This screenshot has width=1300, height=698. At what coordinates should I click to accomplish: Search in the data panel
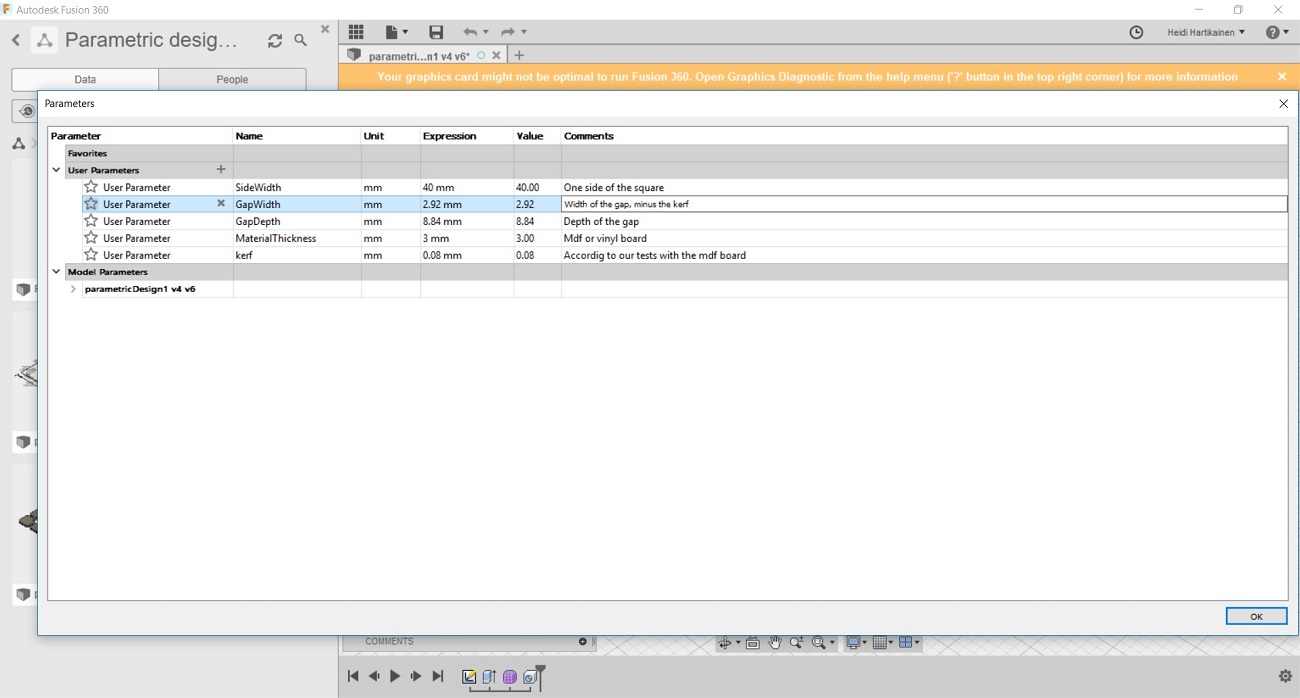[300, 41]
